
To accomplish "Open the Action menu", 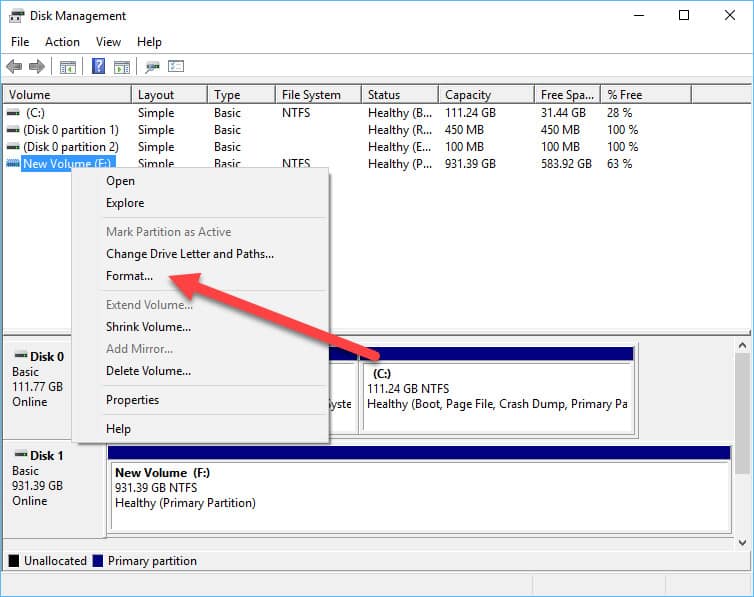I will point(63,42).
